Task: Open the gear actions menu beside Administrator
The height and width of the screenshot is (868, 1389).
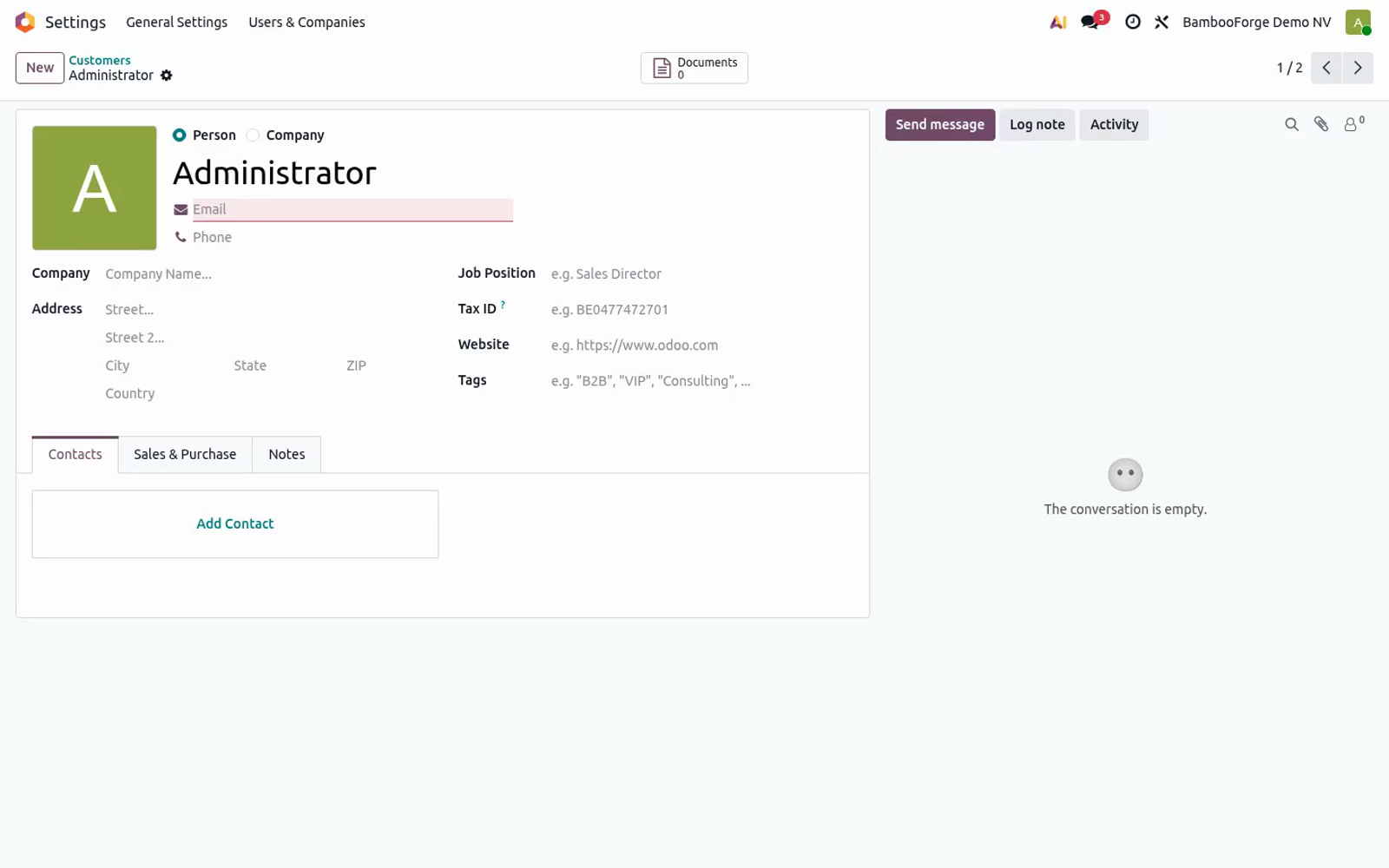Action: tap(167, 76)
